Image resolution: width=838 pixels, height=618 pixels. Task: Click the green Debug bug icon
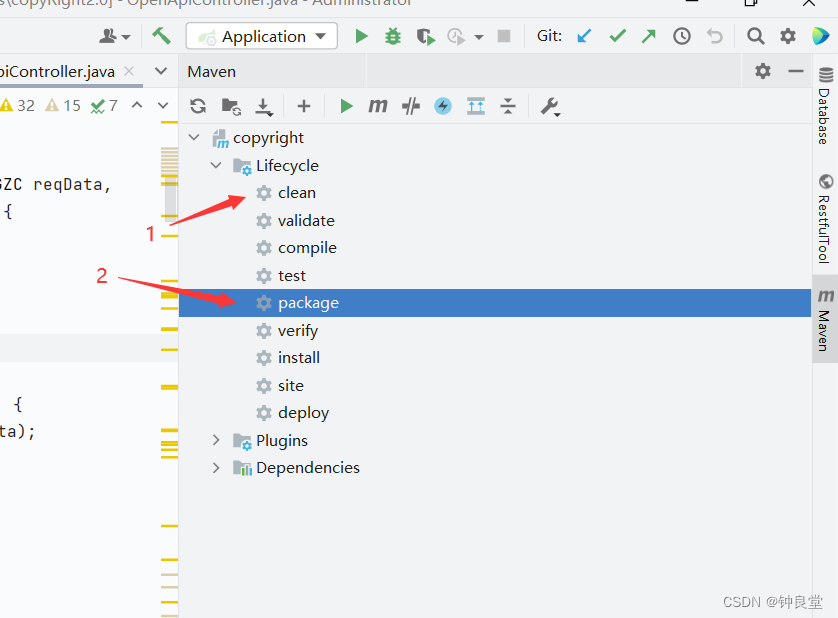(x=393, y=36)
